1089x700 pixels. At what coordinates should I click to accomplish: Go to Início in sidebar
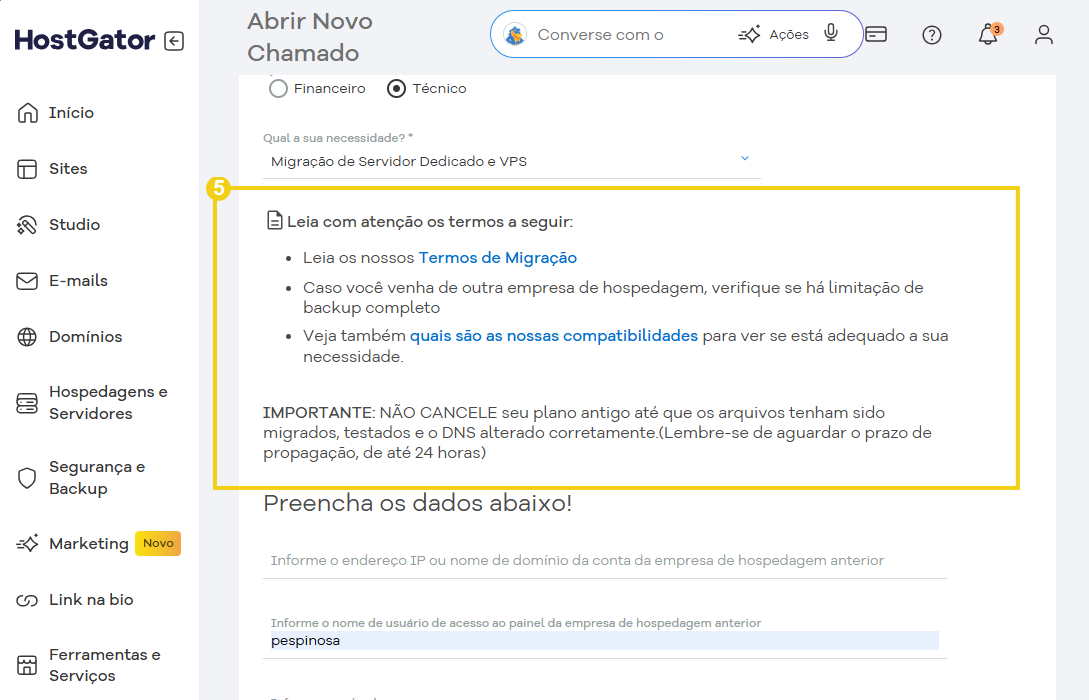pos(71,113)
